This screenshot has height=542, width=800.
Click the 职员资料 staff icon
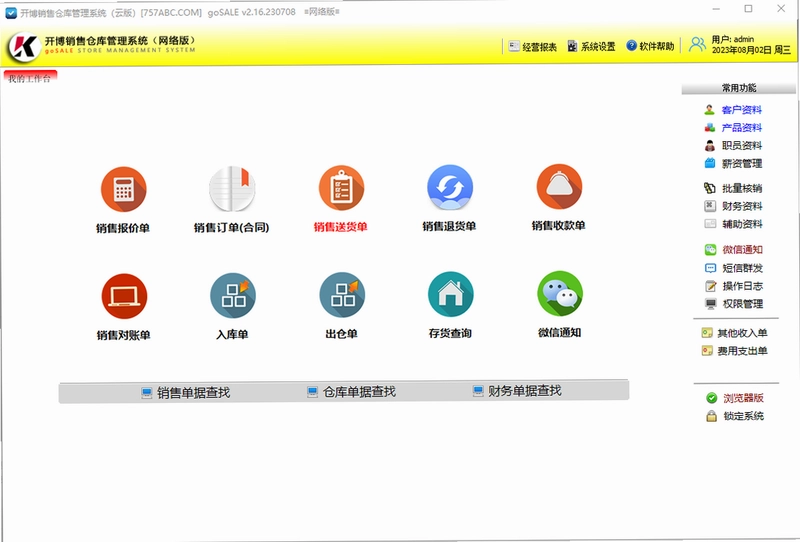[709, 145]
